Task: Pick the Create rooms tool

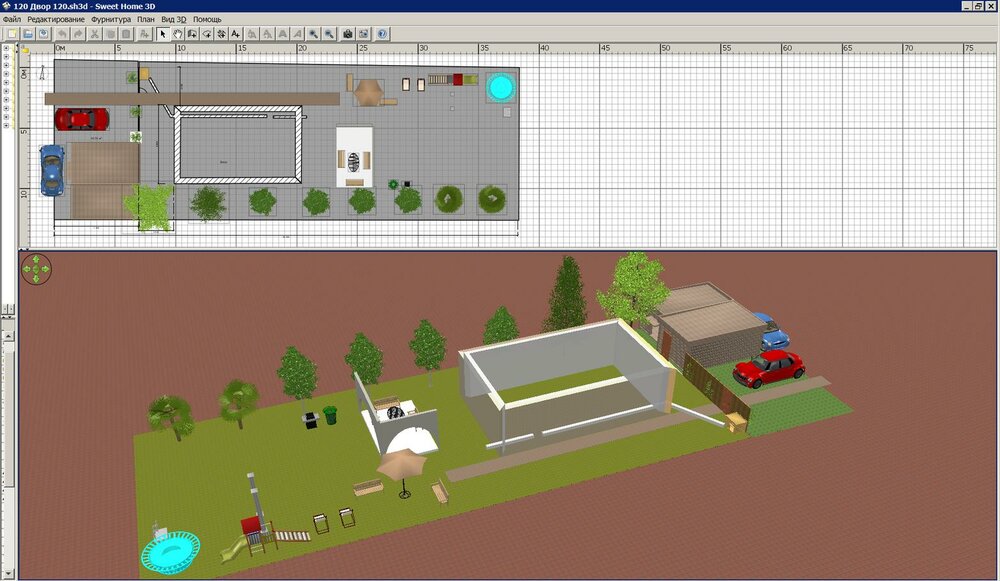Action: (x=207, y=34)
